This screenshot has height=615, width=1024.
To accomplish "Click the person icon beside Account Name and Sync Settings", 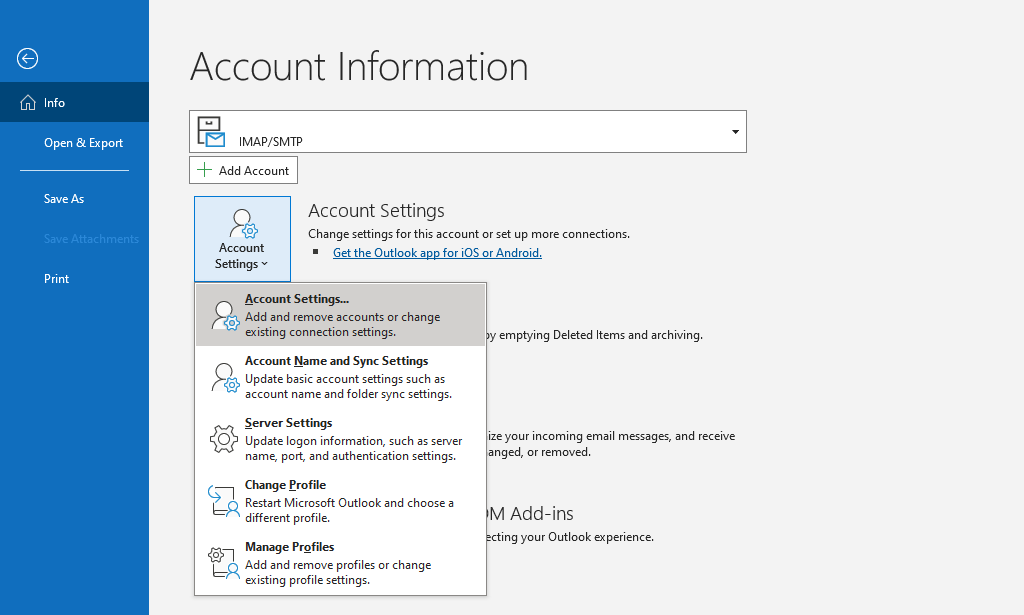I will (223, 377).
